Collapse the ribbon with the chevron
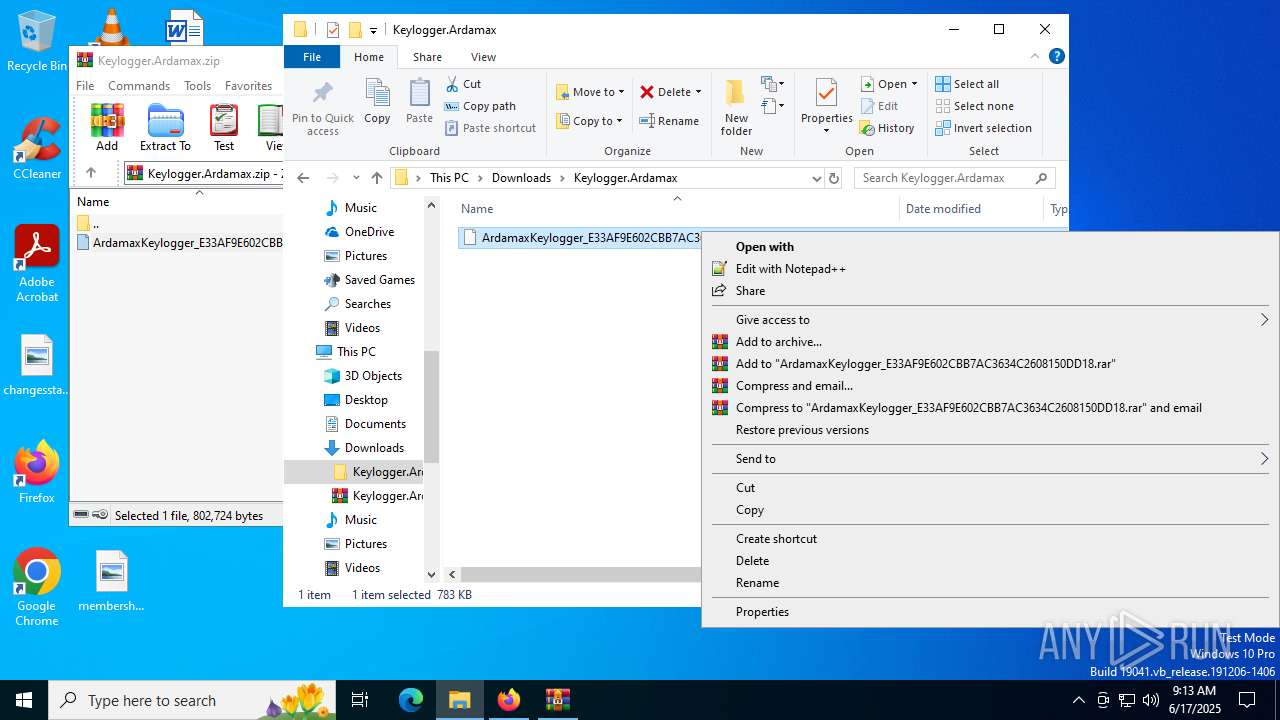Screen dimensions: 1280x720 point(1034,56)
